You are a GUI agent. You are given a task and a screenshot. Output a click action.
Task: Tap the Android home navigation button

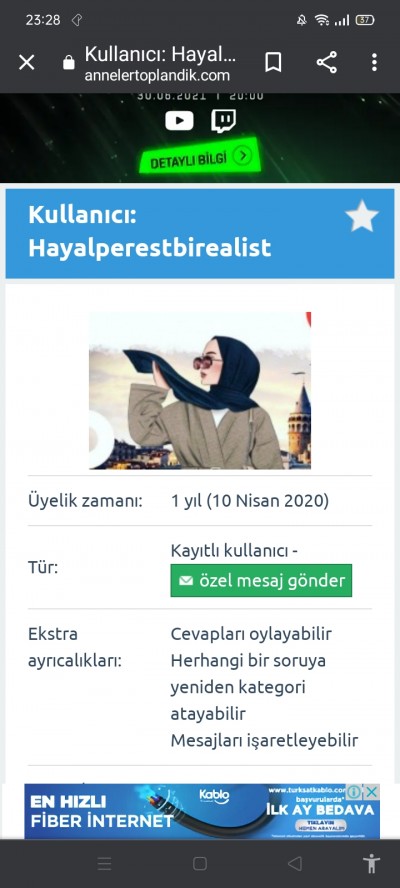(199, 864)
